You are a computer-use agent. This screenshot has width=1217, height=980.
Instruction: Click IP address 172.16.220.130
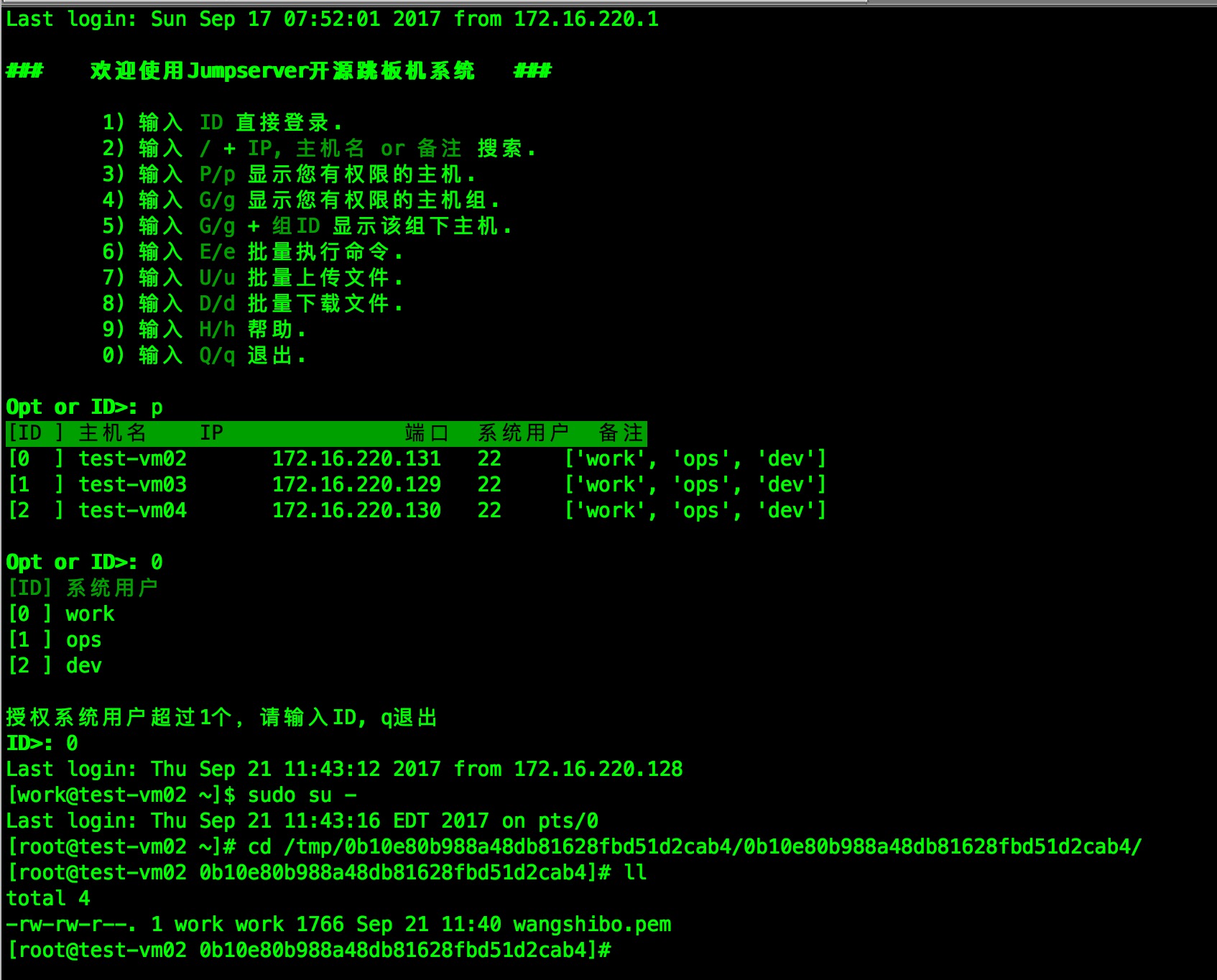(357, 510)
